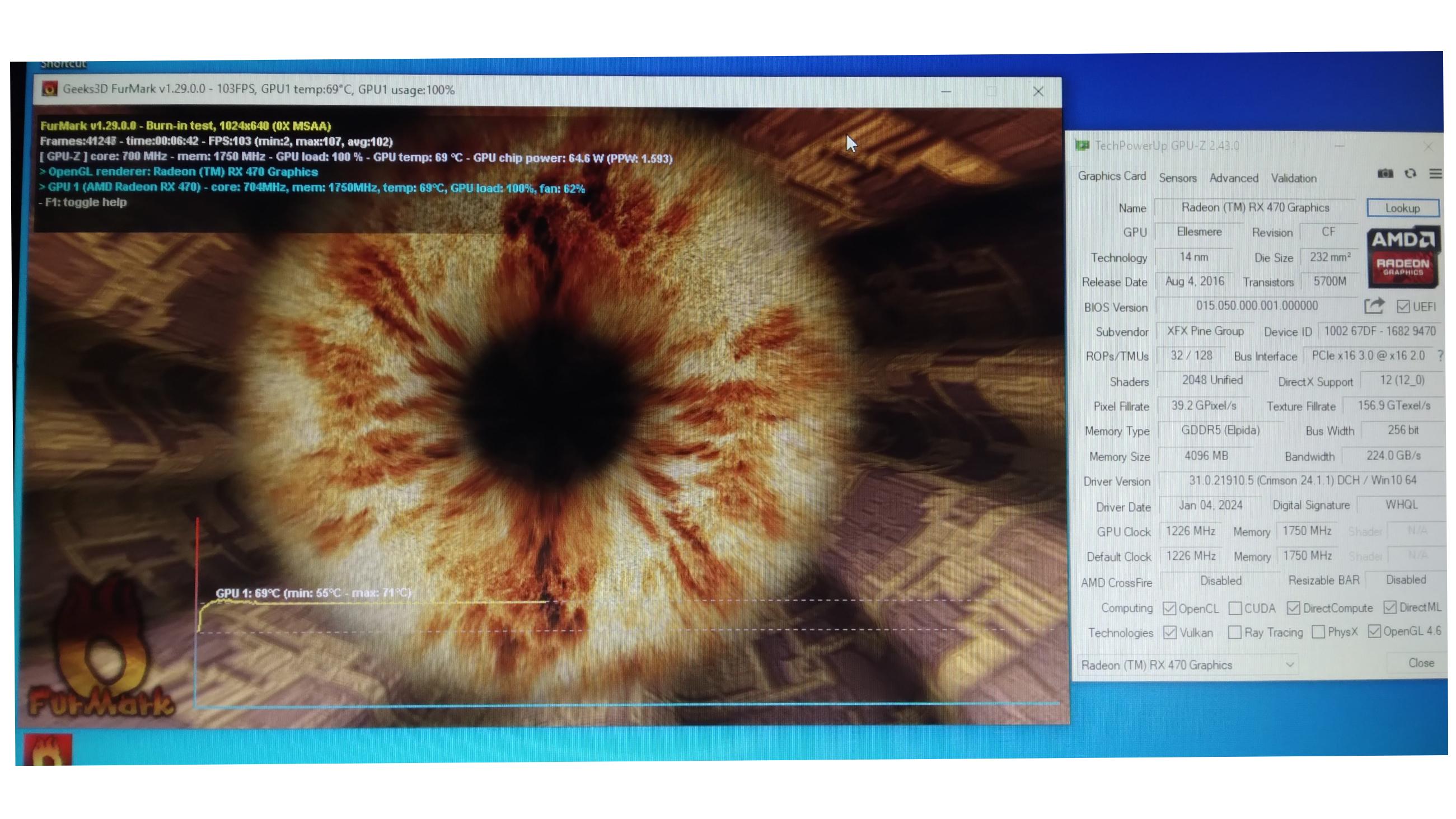Viewport: 1456px width, 819px height.
Task: Open the Advanced tab
Action: click(1233, 178)
